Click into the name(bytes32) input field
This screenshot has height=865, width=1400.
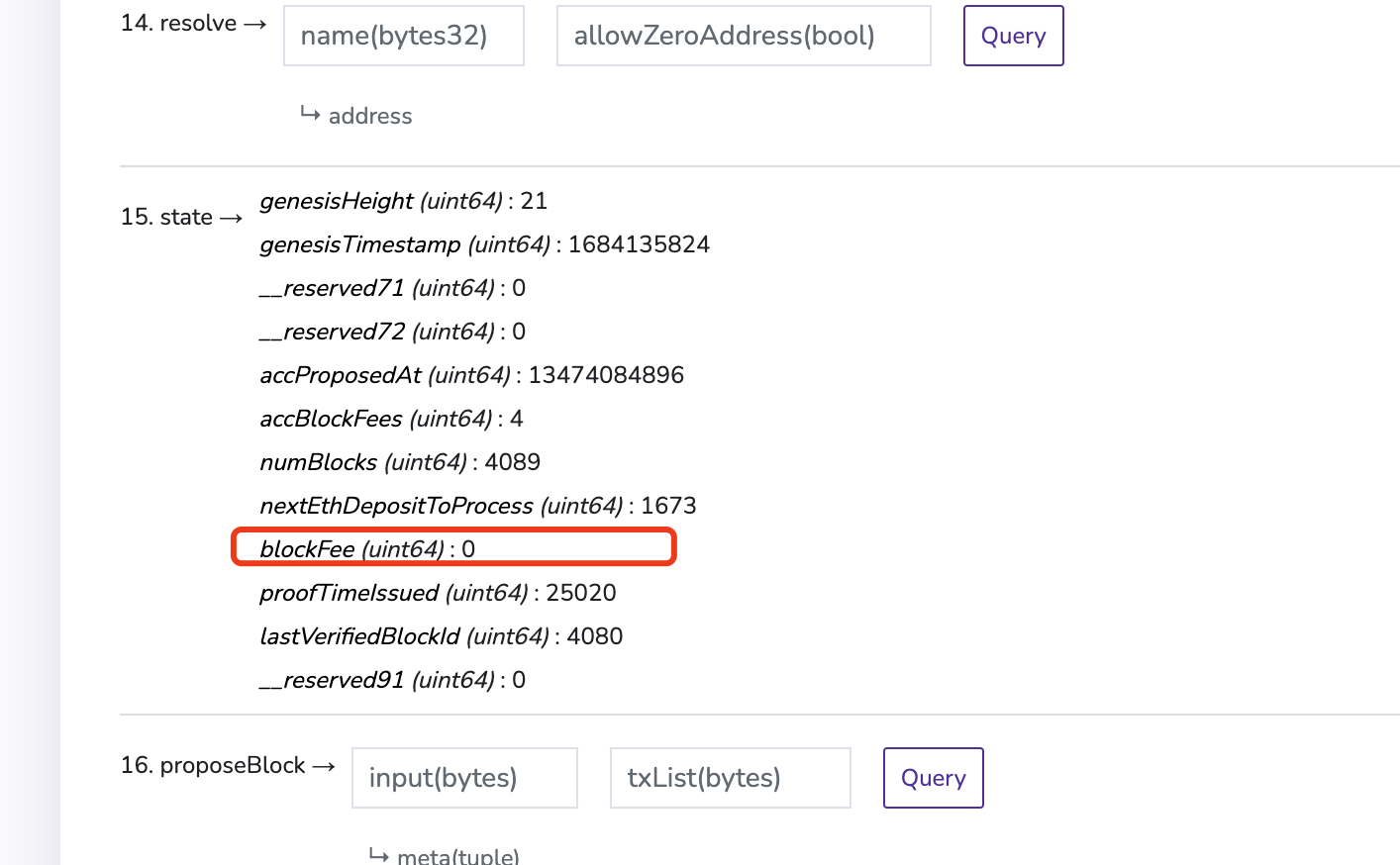(403, 35)
